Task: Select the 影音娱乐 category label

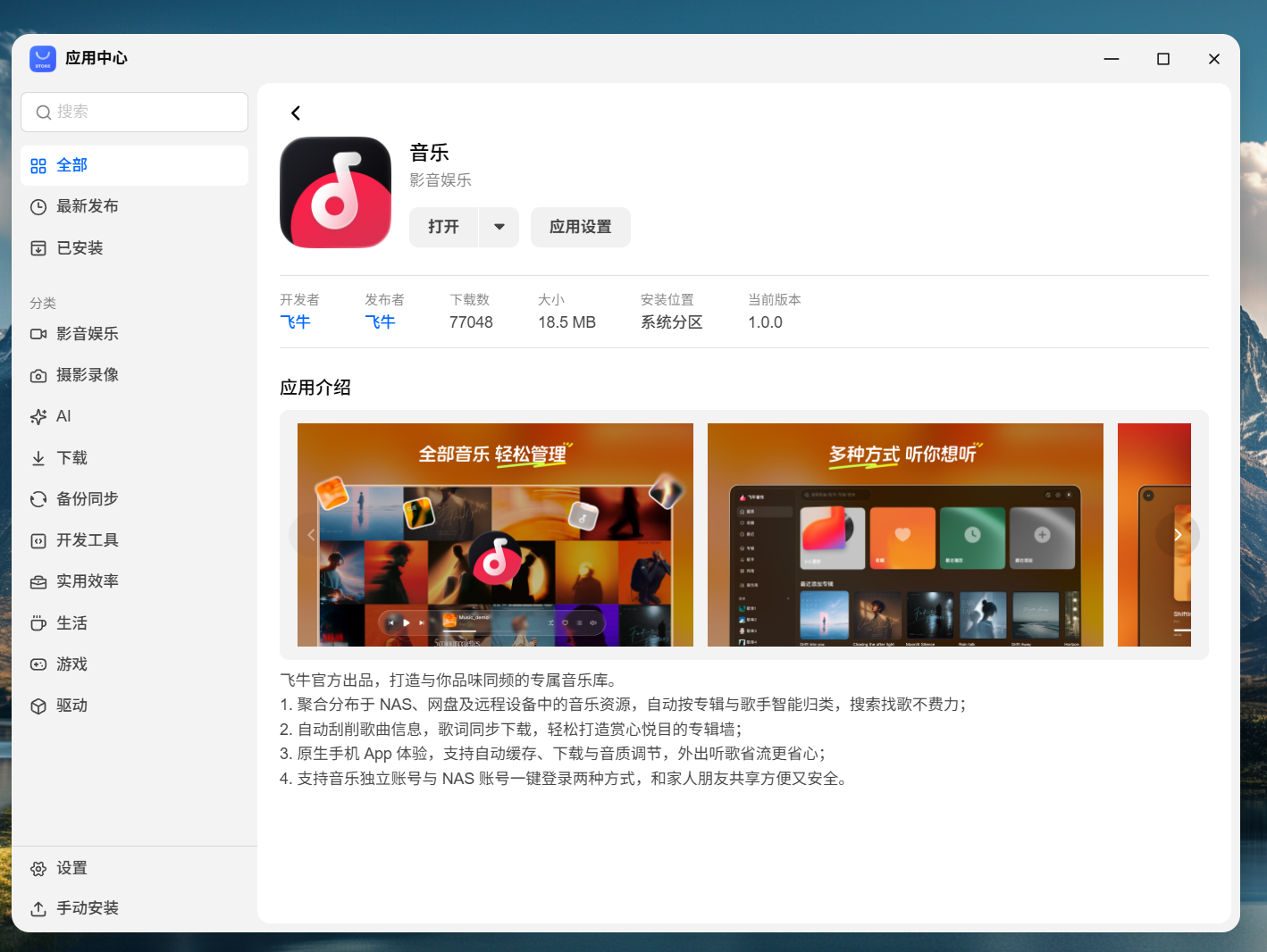Action: tap(88, 334)
